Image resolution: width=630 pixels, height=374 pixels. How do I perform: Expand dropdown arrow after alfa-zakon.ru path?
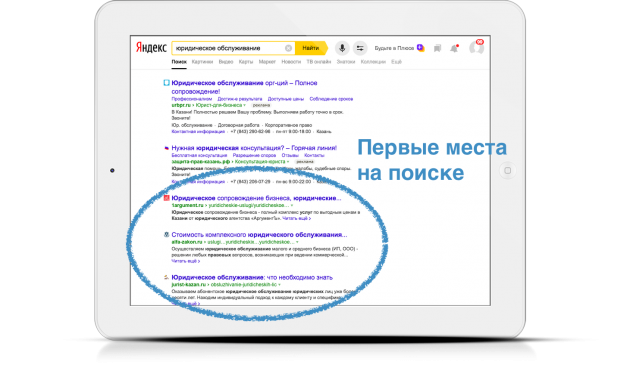click(297, 242)
